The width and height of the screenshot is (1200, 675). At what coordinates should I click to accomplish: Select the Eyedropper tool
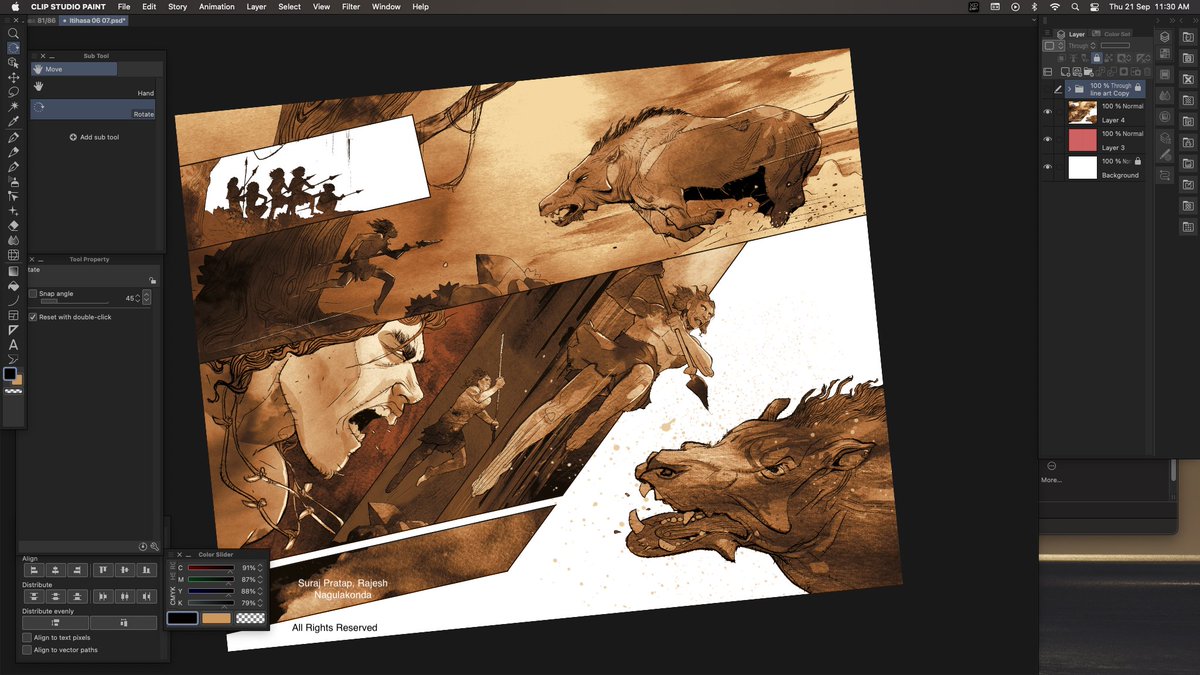click(x=13, y=121)
